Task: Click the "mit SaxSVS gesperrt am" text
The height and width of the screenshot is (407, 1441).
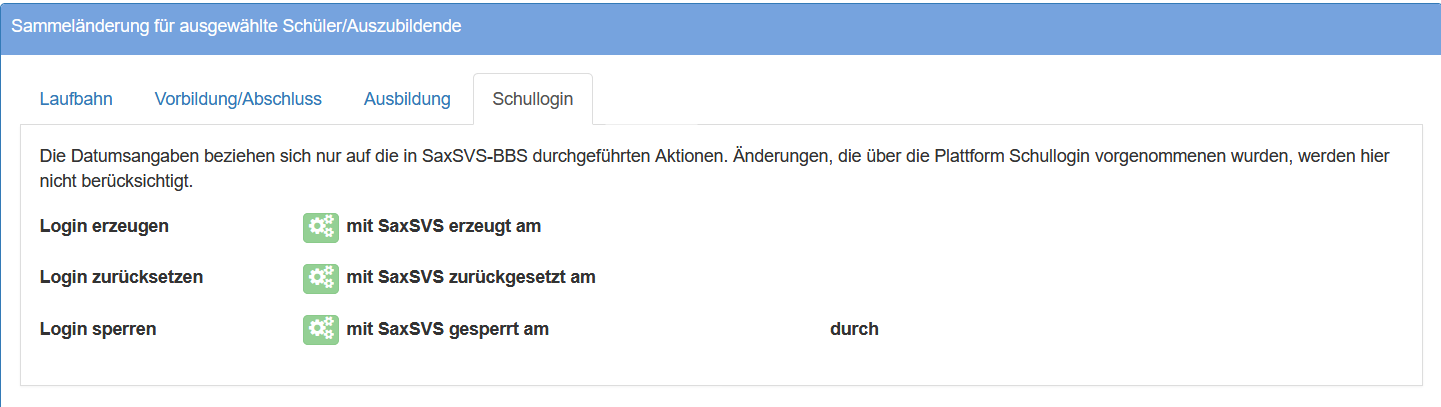Action: pyautogui.click(x=447, y=328)
